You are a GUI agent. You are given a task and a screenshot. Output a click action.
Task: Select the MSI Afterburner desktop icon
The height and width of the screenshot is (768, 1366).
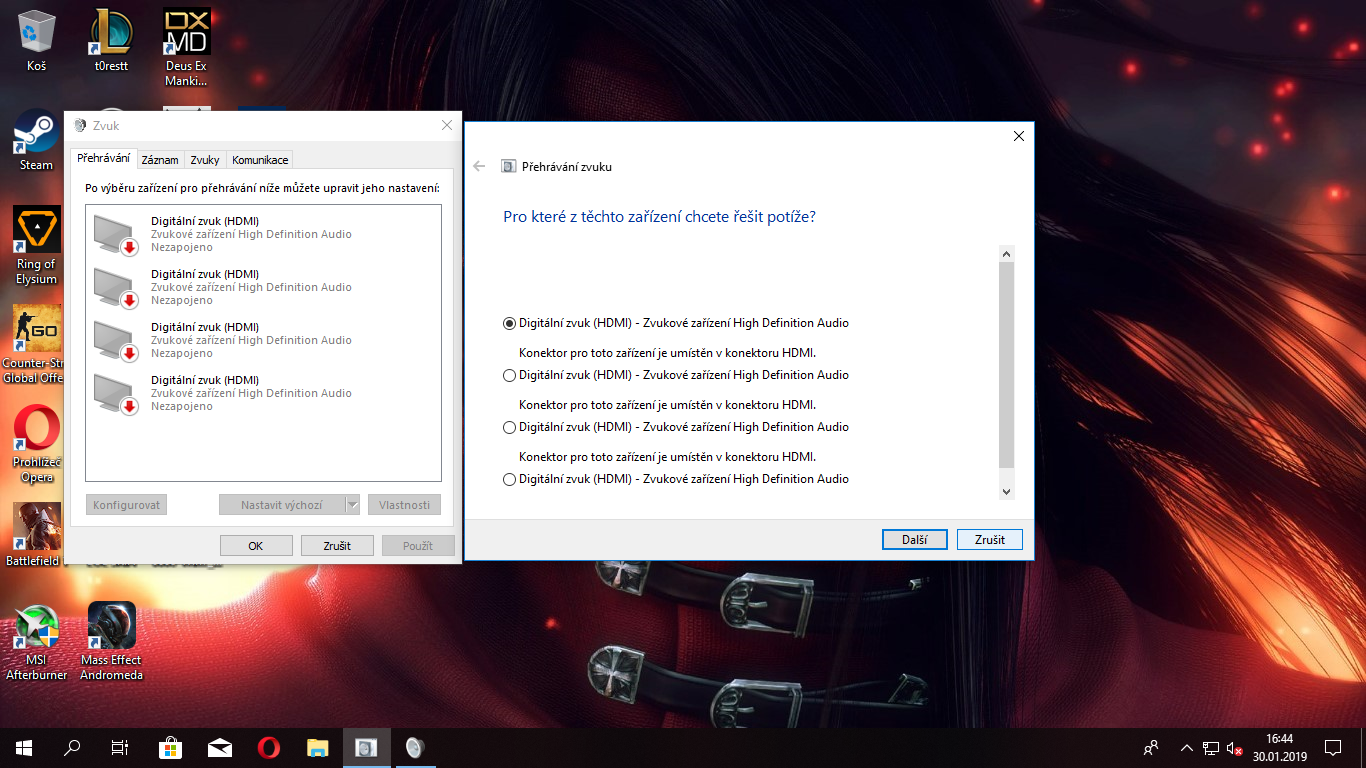click(x=37, y=642)
